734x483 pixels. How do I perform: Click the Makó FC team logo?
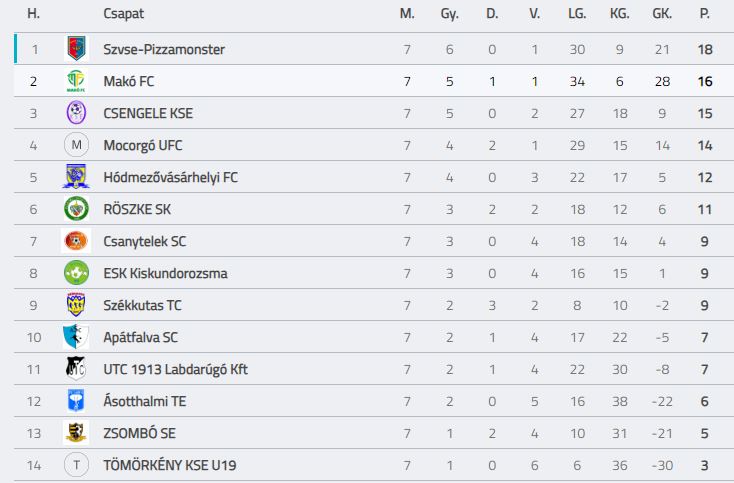click(x=77, y=81)
